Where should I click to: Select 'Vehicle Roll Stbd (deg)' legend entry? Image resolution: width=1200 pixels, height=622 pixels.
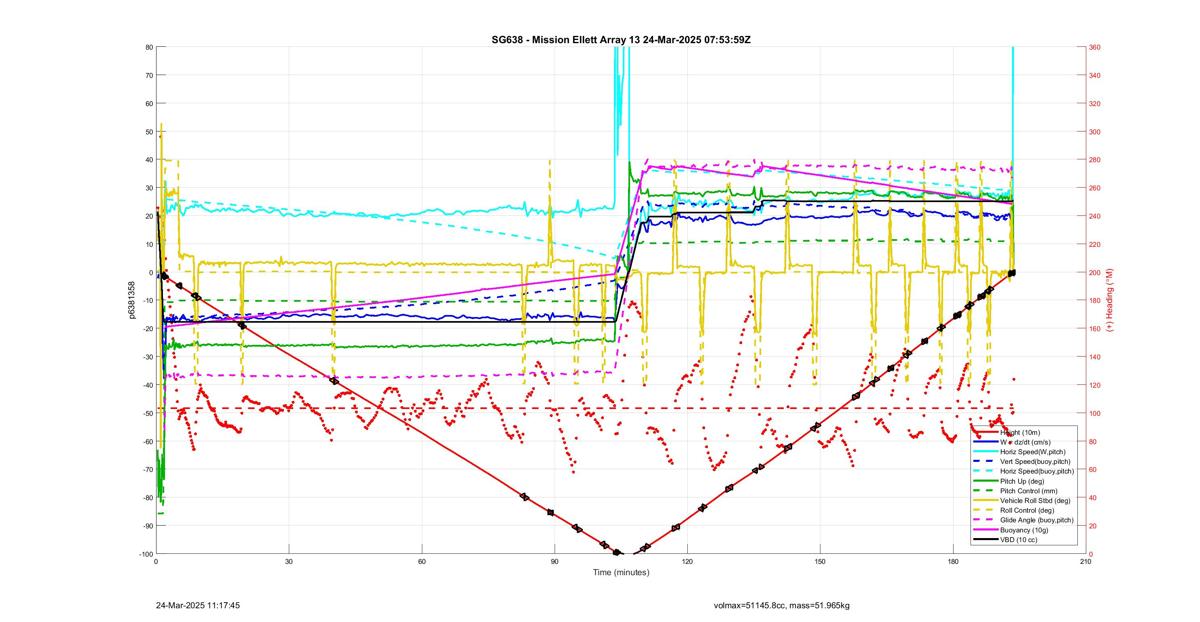click(1037, 500)
